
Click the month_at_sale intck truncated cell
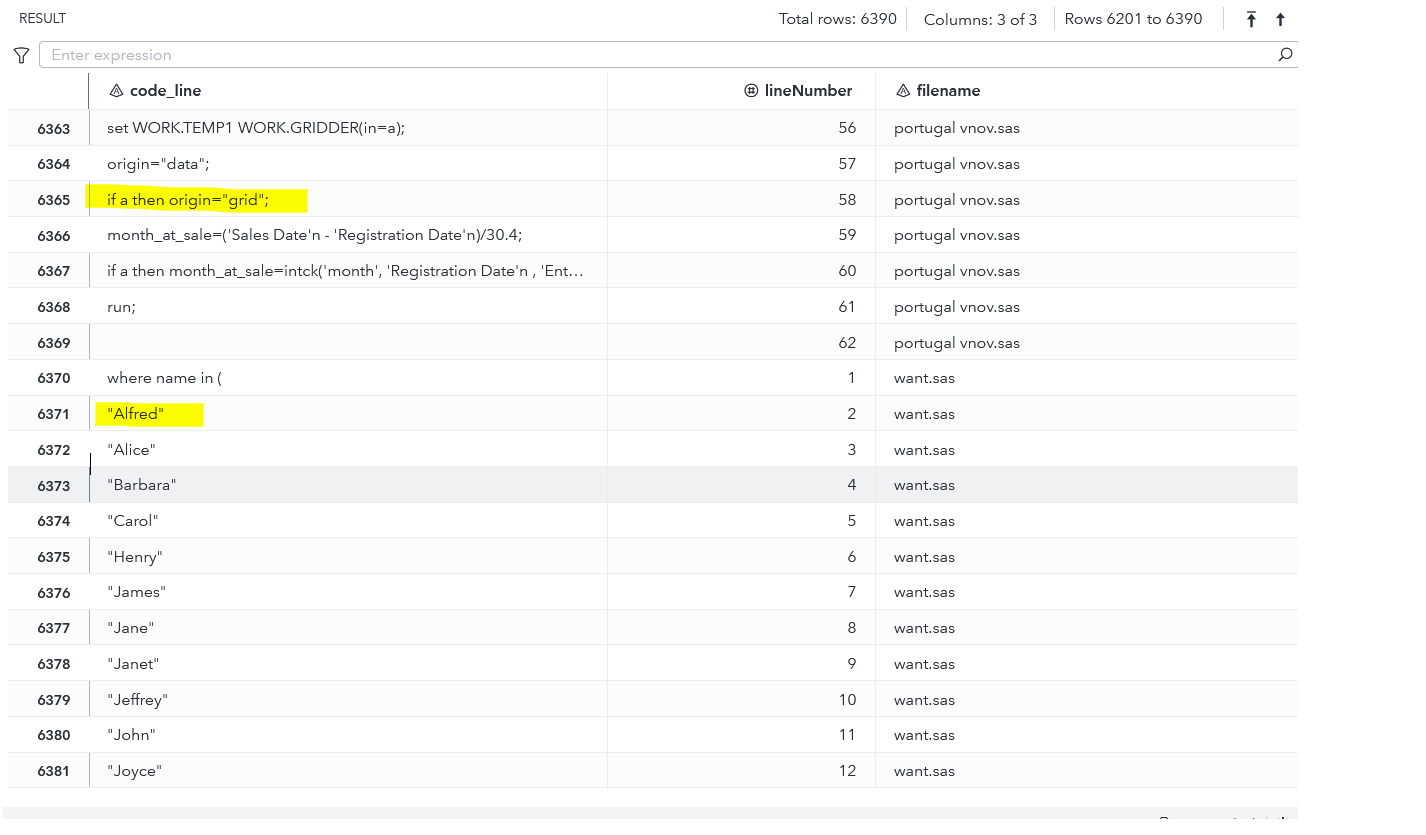(345, 271)
